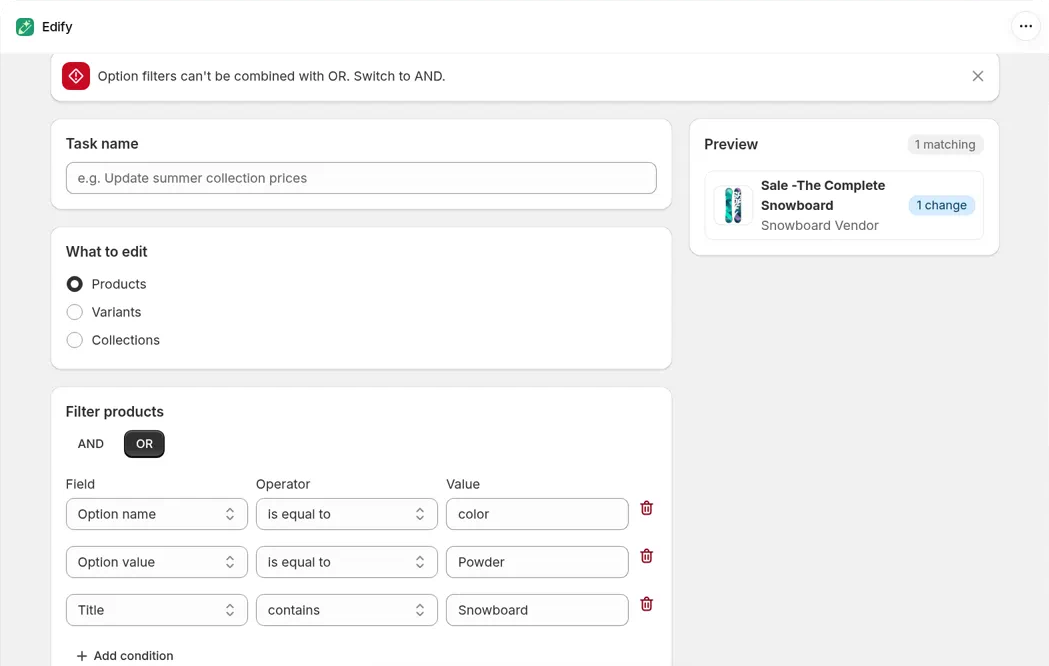Click the error message about OR filters

272,76
